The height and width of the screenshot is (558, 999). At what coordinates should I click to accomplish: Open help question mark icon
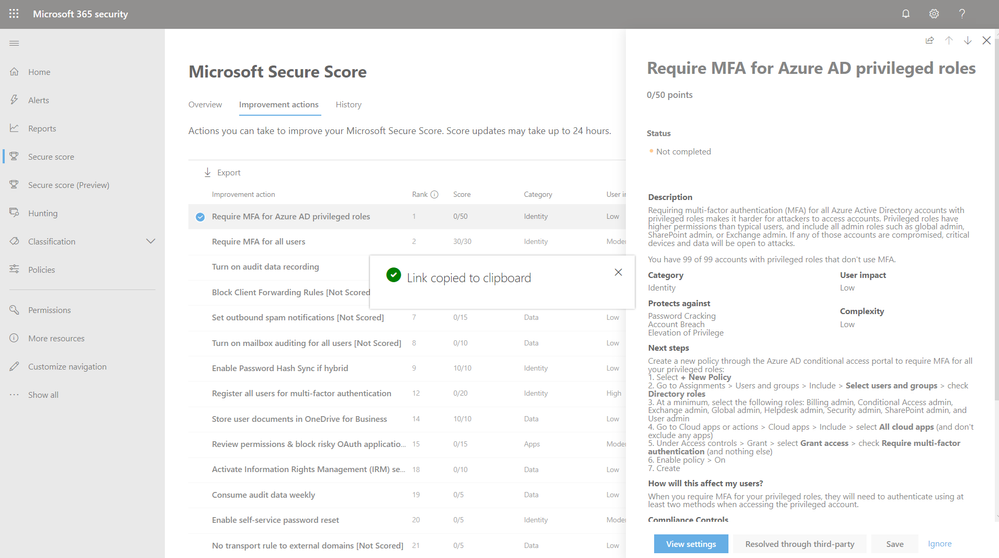pyautogui.click(x=961, y=13)
